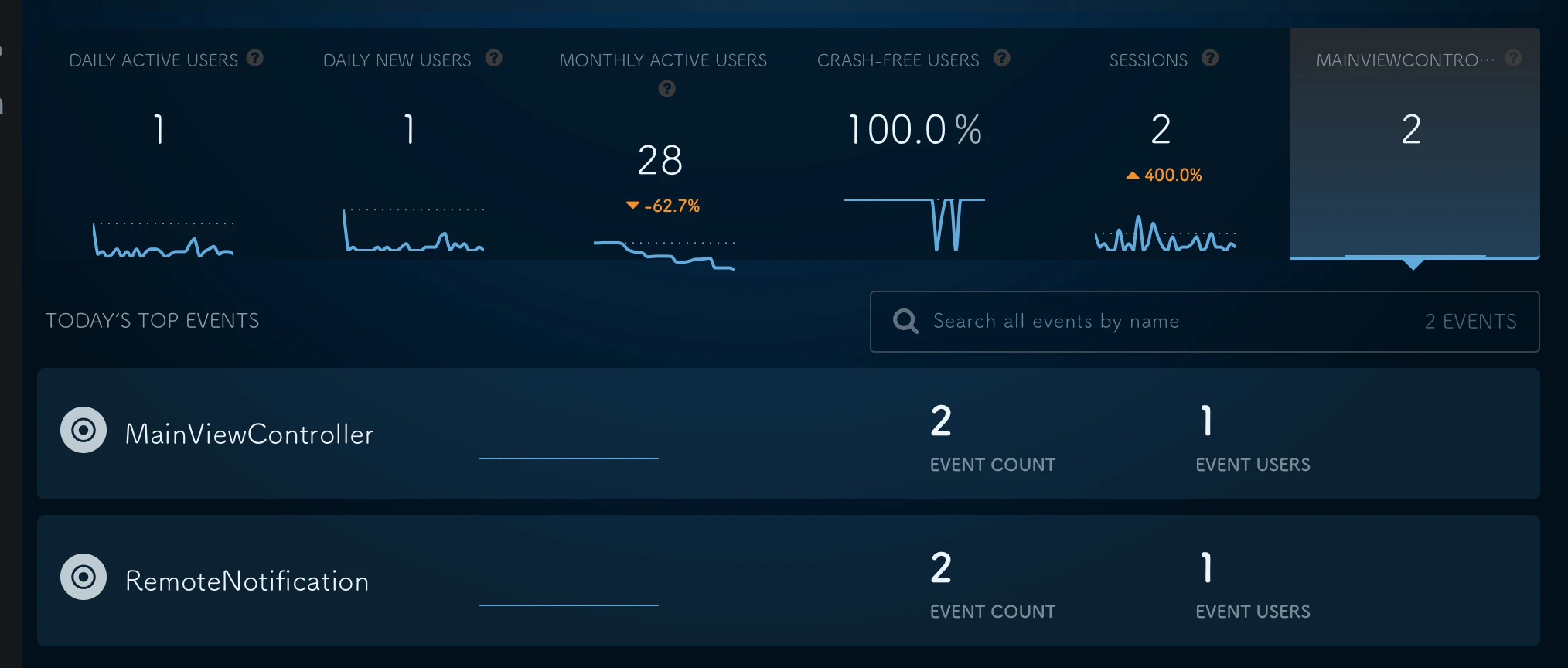Click the 28 monthly active users value
Screen dimensions: 1568x668
pos(660,160)
